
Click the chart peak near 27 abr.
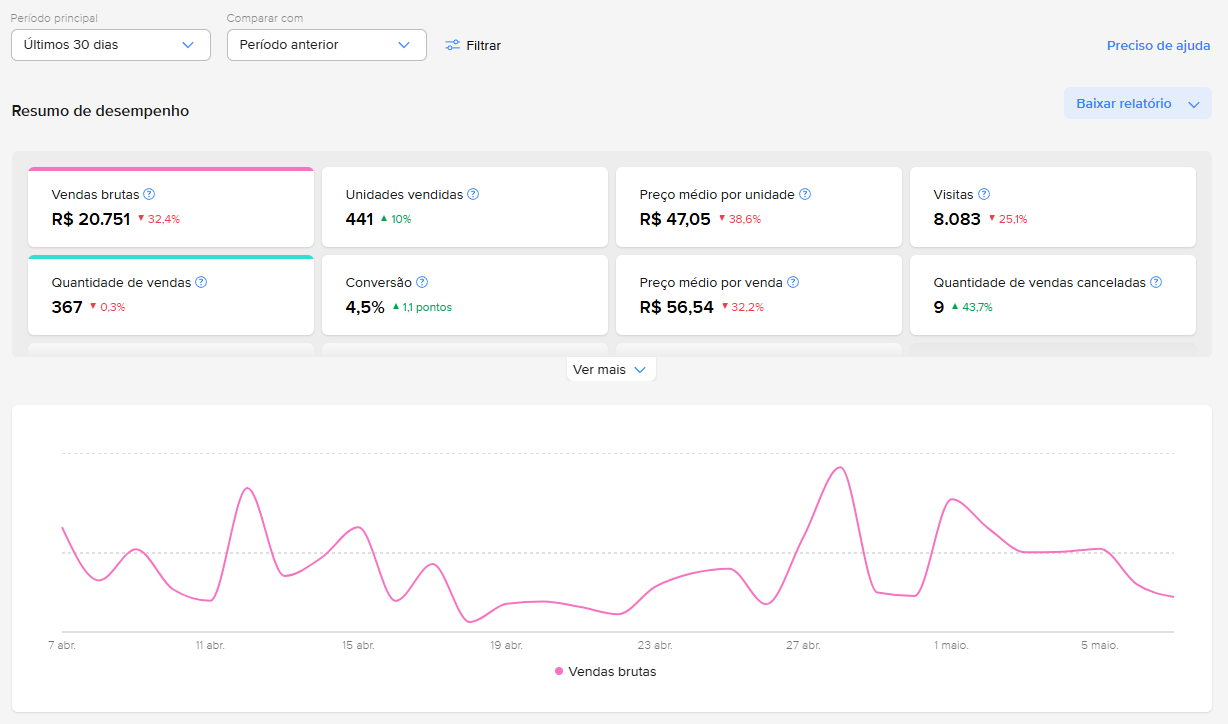click(841, 468)
